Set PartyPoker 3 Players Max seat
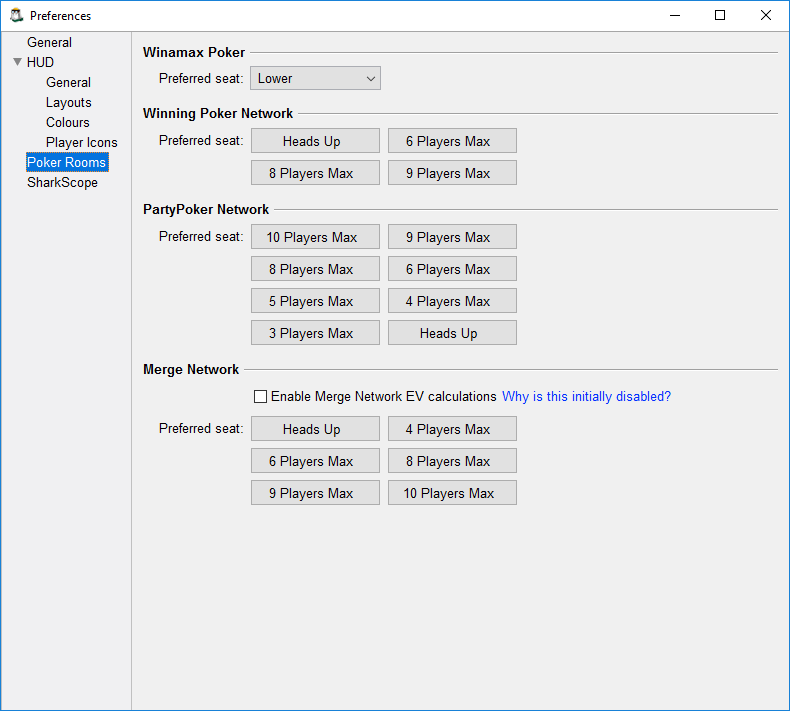 315,333
